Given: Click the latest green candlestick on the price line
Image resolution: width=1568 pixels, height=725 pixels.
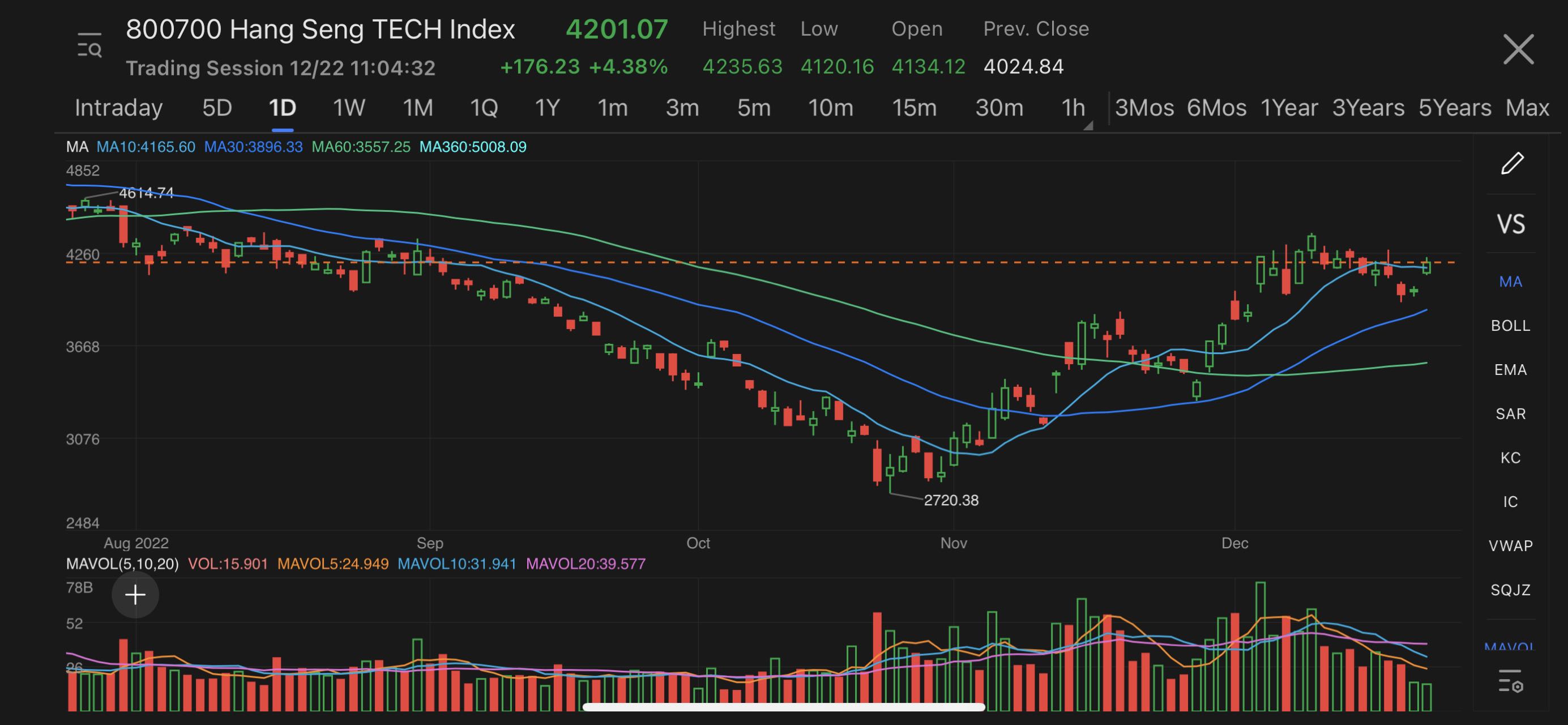Looking at the screenshot, I should click(1426, 267).
